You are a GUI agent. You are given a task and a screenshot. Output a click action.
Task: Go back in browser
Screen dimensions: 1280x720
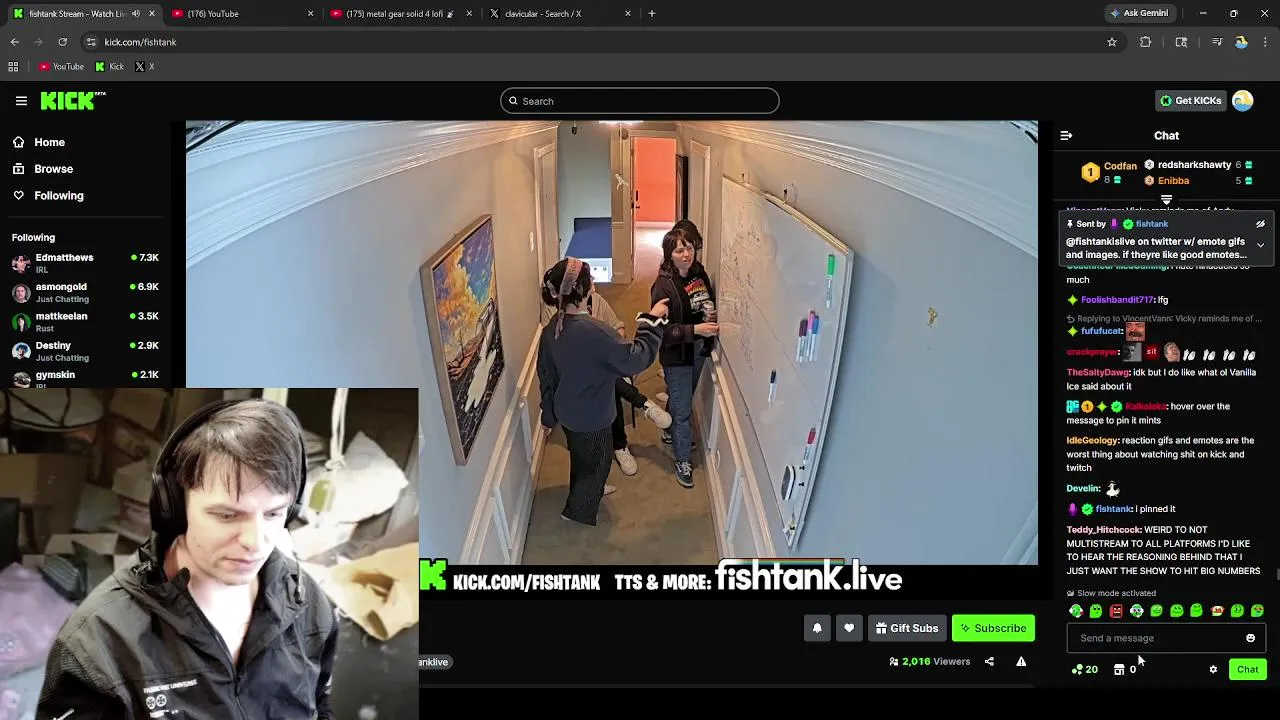[x=15, y=42]
